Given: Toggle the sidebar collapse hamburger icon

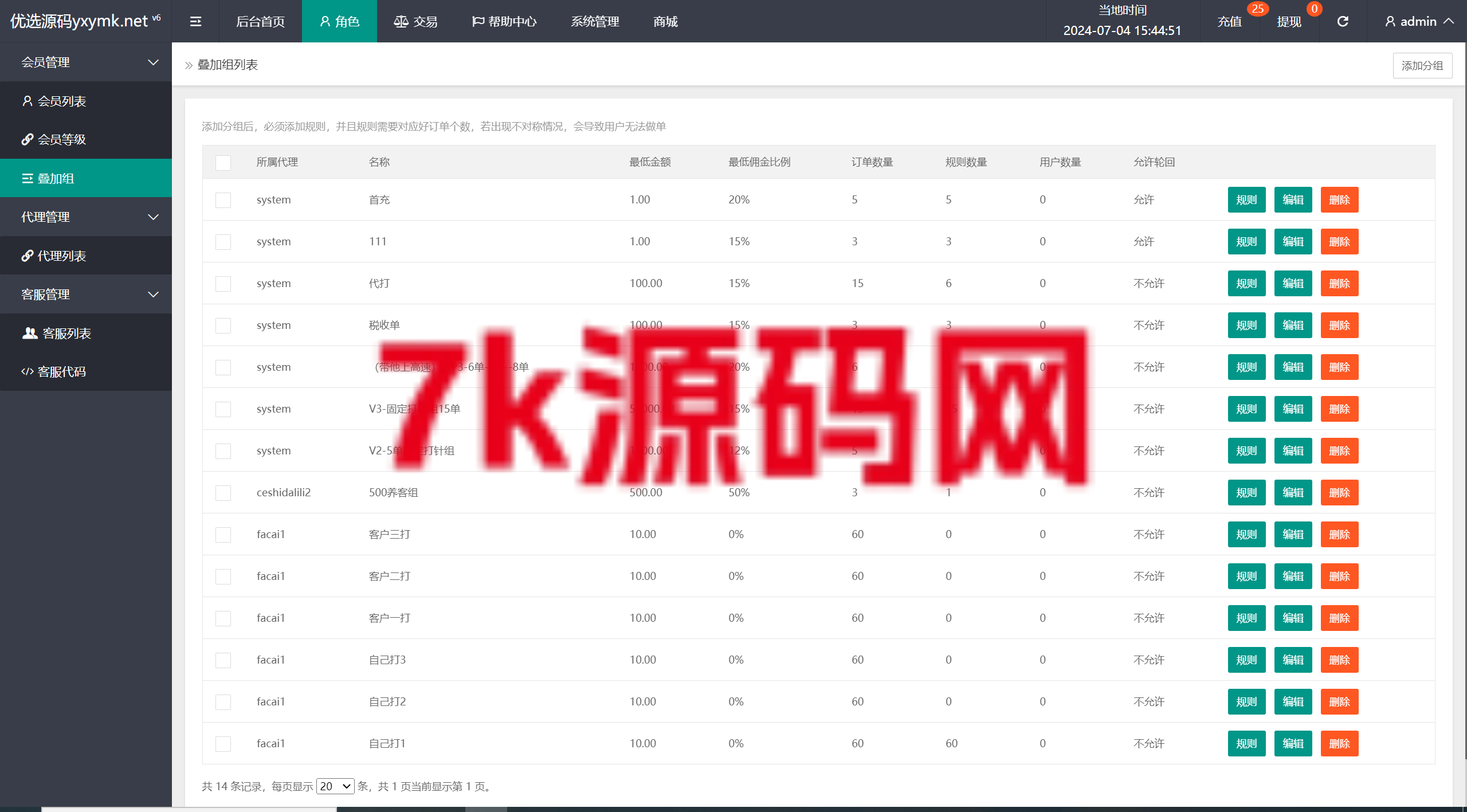Looking at the screenshot, I should pos(195,21).
